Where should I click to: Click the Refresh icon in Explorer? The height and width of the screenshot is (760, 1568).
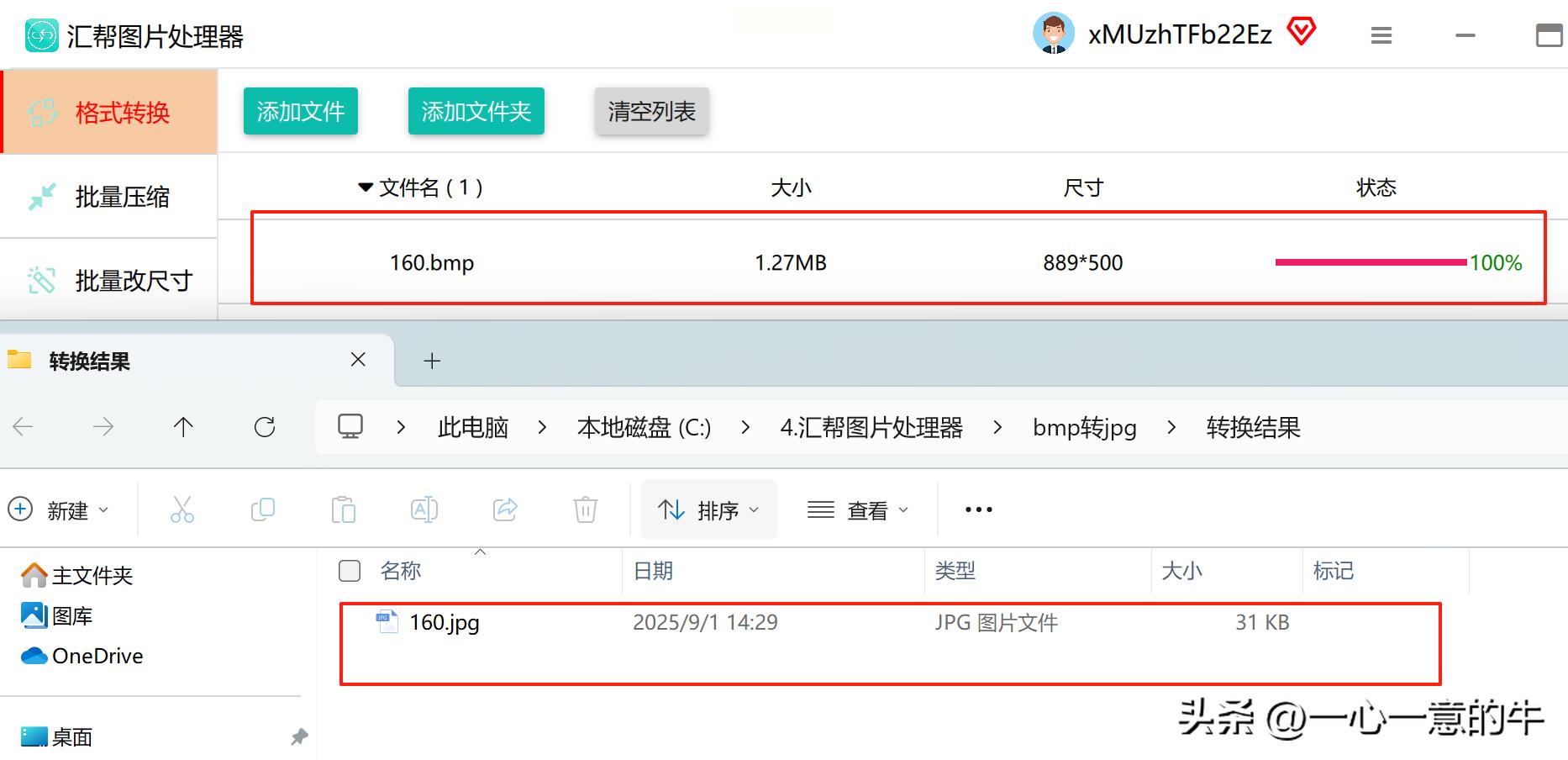[x=265, y=426]
